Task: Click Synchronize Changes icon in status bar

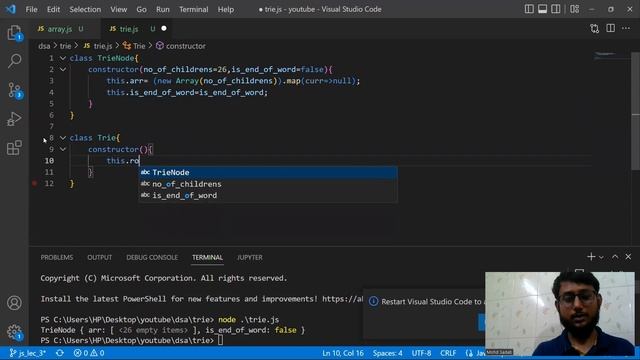Action: (x=60, y=353)
